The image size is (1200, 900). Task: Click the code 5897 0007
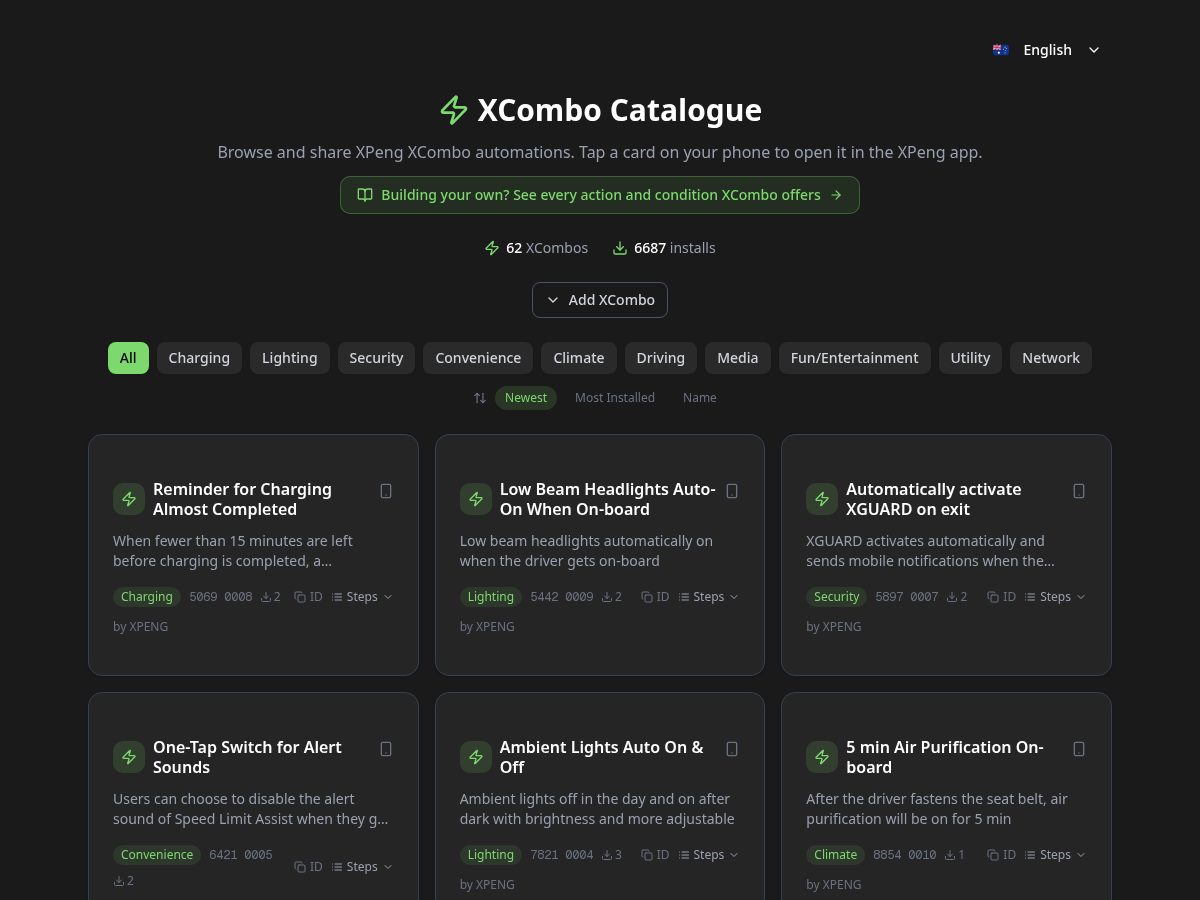[x=907, y=597]
